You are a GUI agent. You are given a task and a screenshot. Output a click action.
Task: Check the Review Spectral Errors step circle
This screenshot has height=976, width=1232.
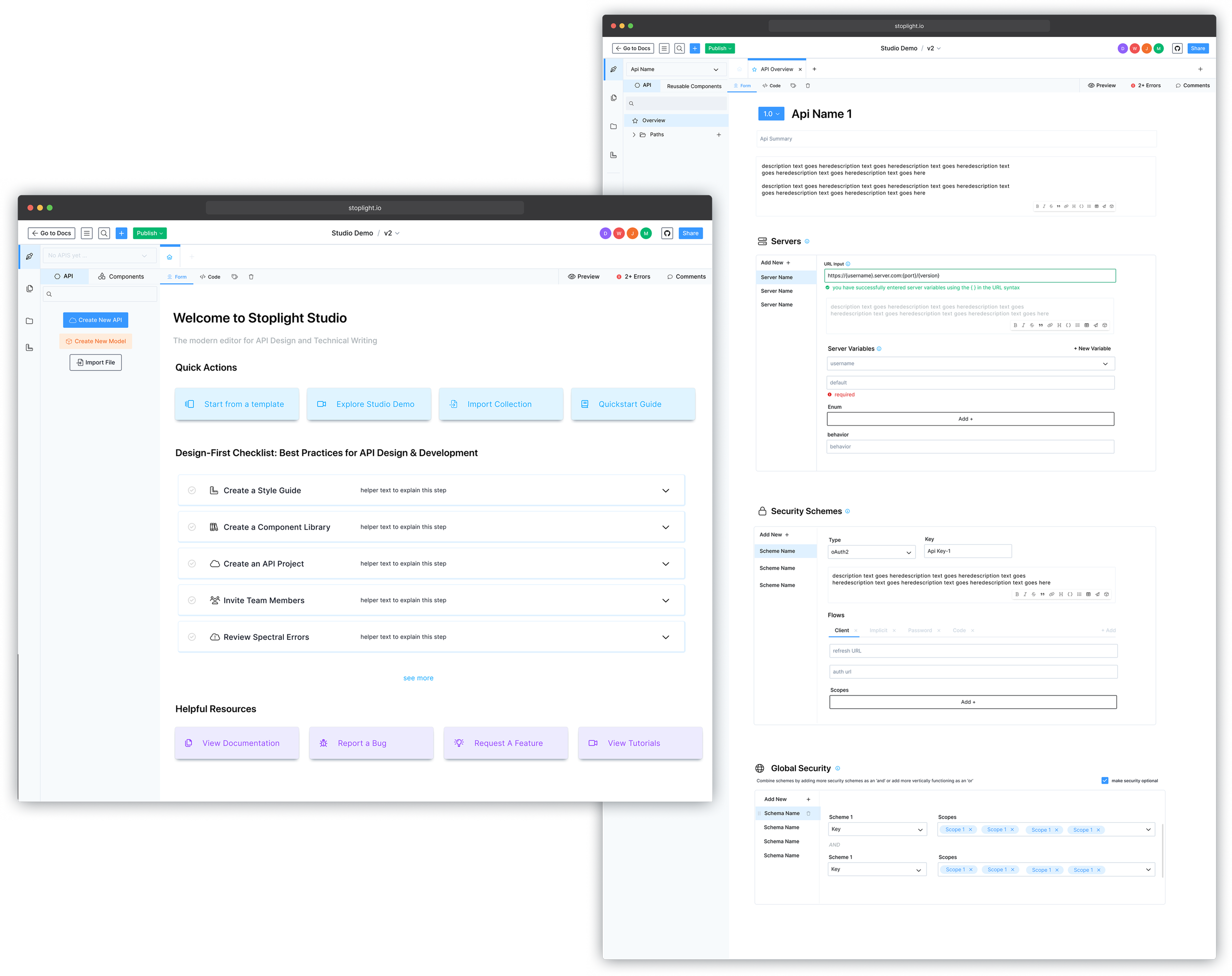tap(192, 636)
